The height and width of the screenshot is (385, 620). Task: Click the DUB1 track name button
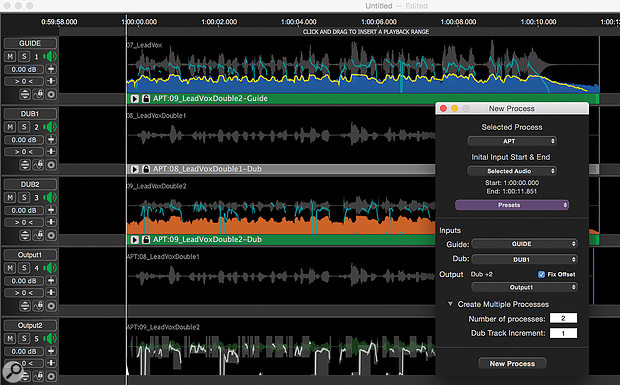pos(30,114)
